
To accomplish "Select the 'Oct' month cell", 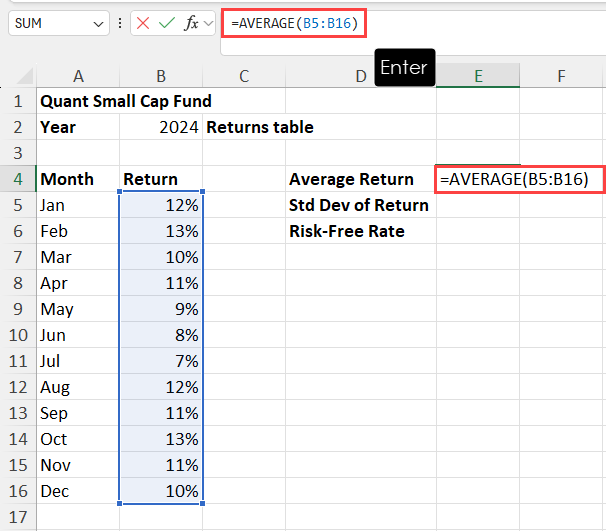I will click(x=78, y=439).
